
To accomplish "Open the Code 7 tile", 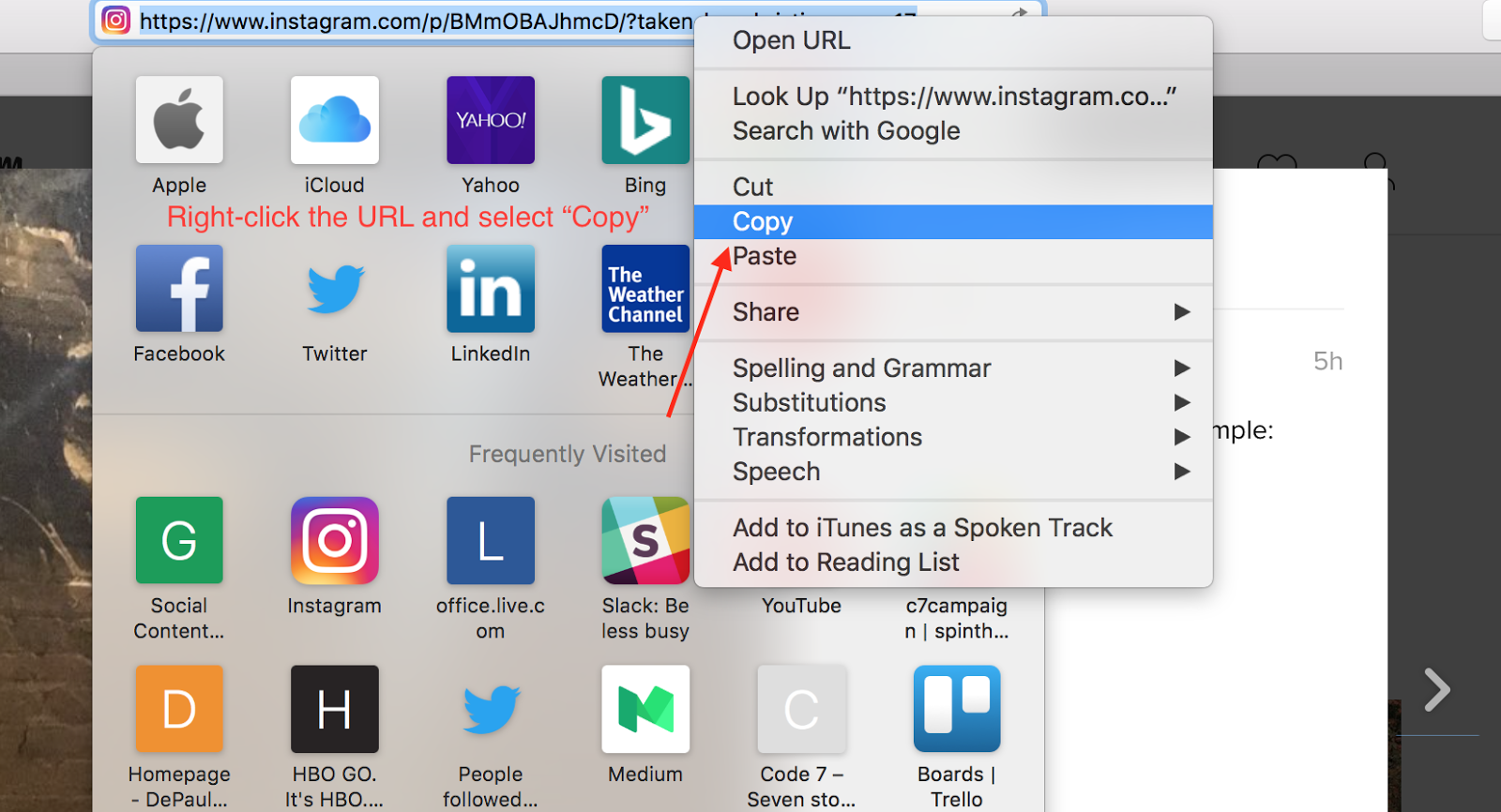I will pyautogui.click(x=801, y=709).
